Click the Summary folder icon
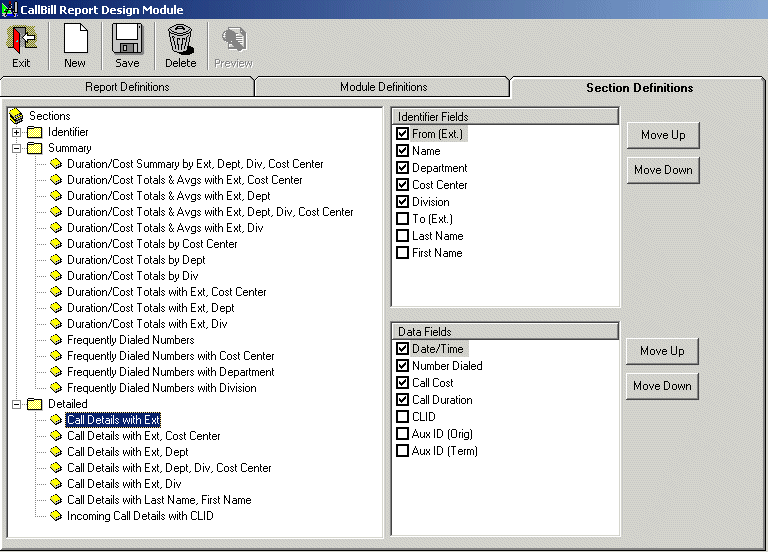 click(x=35, y=148)
